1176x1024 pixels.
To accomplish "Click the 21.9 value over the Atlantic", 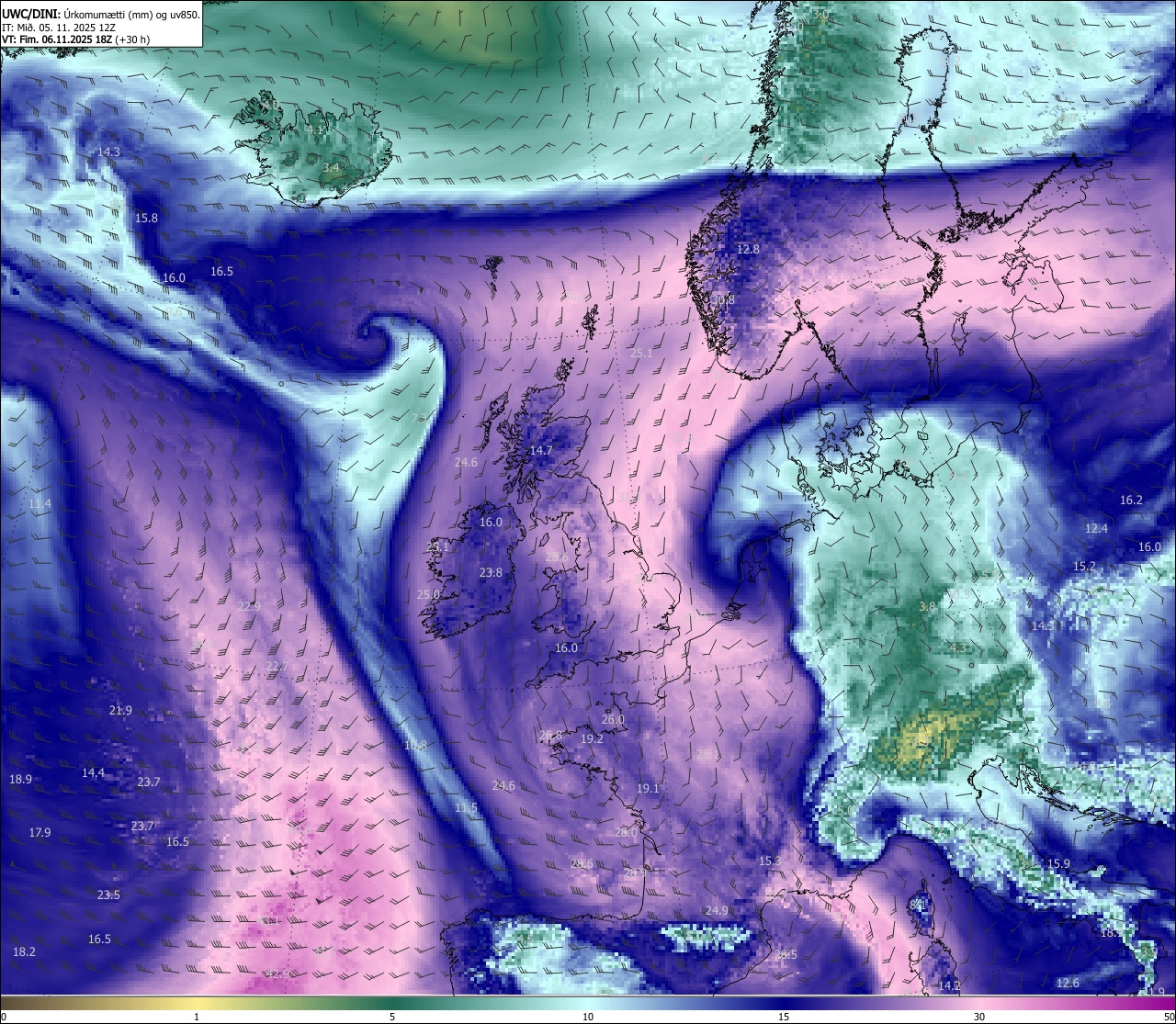I will click(120, 711).
